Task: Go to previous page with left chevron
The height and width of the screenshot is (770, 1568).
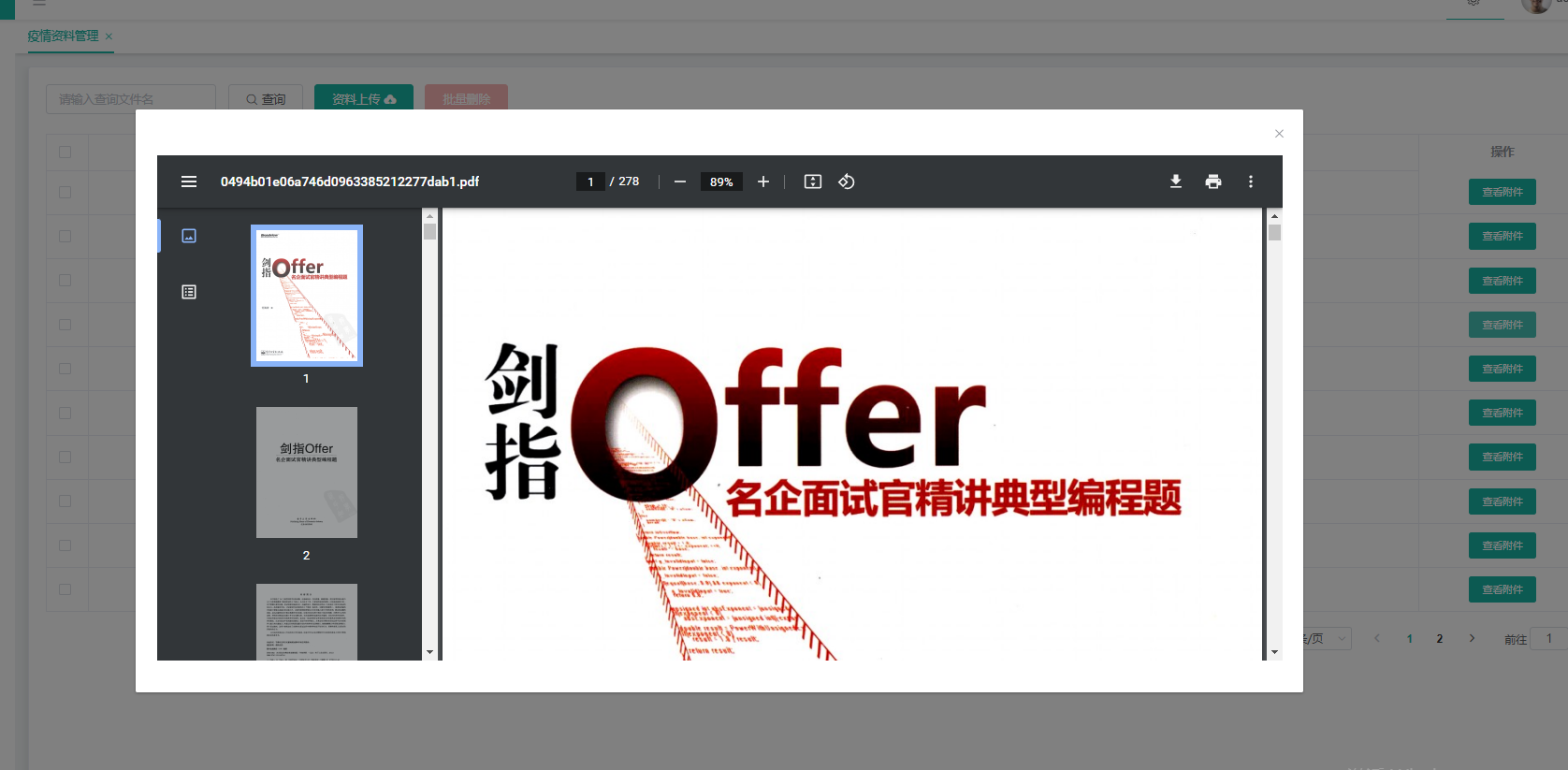Action: point(1377,638)
